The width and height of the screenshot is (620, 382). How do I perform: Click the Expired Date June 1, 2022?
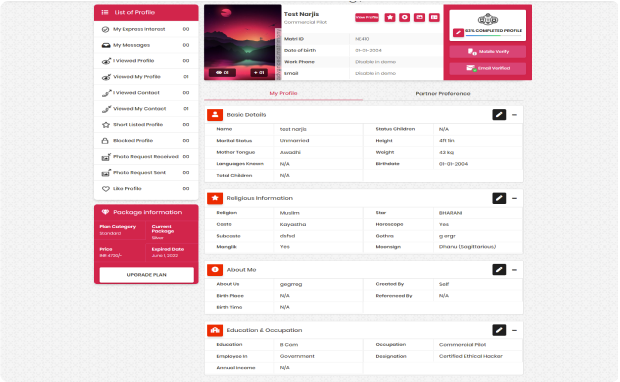(165, 256)
